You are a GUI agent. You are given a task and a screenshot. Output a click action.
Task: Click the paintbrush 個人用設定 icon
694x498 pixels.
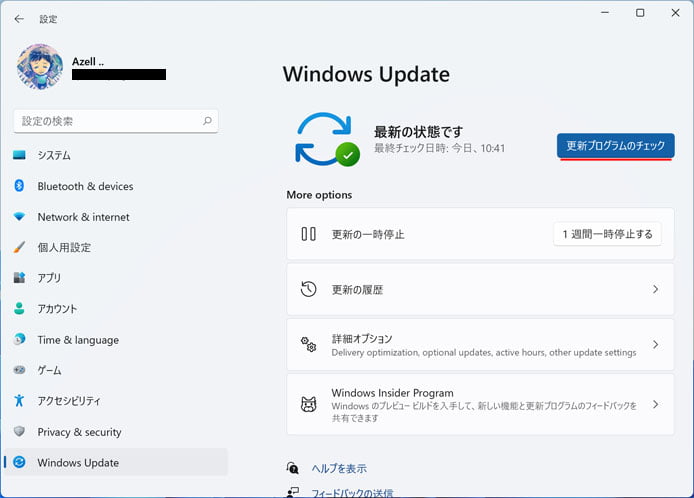[x=19, y=247]
